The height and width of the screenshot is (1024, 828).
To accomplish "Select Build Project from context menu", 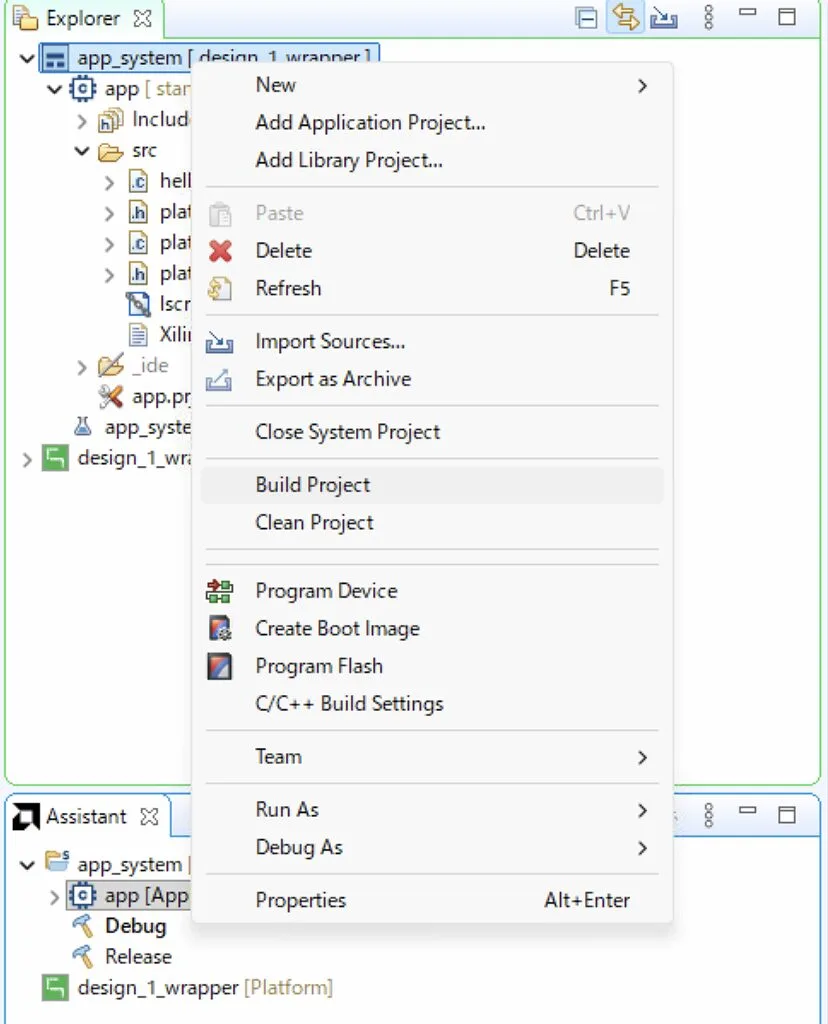I will click(312, 485).
